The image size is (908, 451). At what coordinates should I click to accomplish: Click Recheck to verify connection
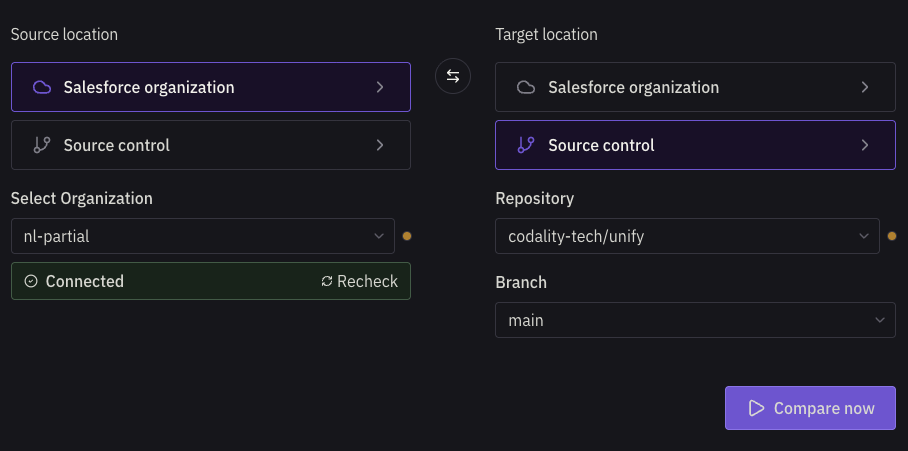(x=360, y=281)
